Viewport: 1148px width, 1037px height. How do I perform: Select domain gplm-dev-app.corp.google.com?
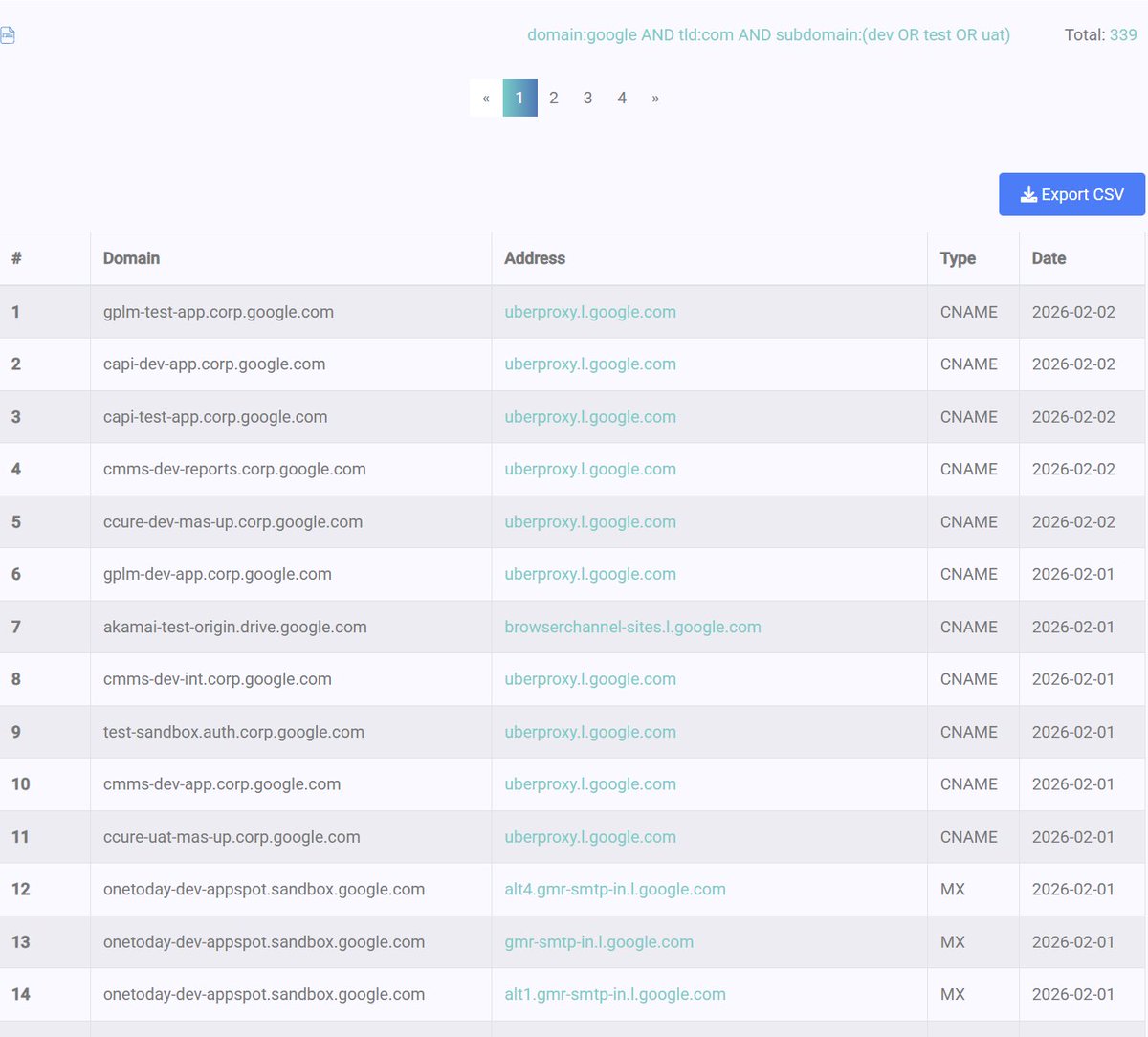coord(217,574)
